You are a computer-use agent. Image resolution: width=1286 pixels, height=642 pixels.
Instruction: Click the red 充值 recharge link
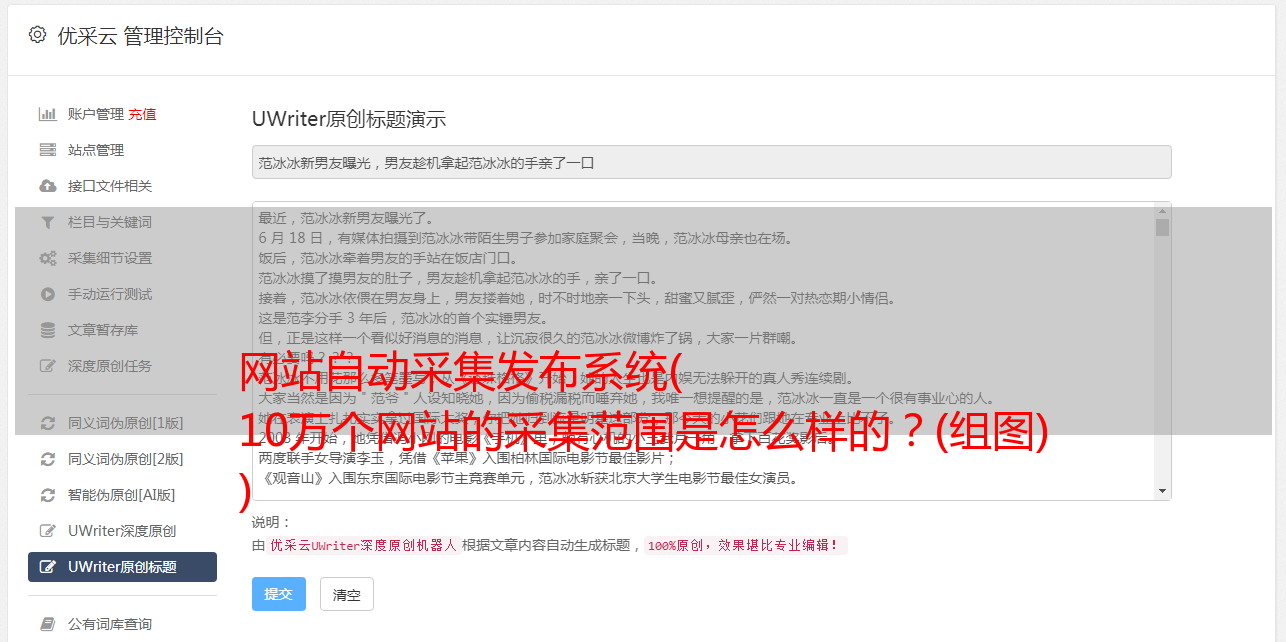(142, 114)
